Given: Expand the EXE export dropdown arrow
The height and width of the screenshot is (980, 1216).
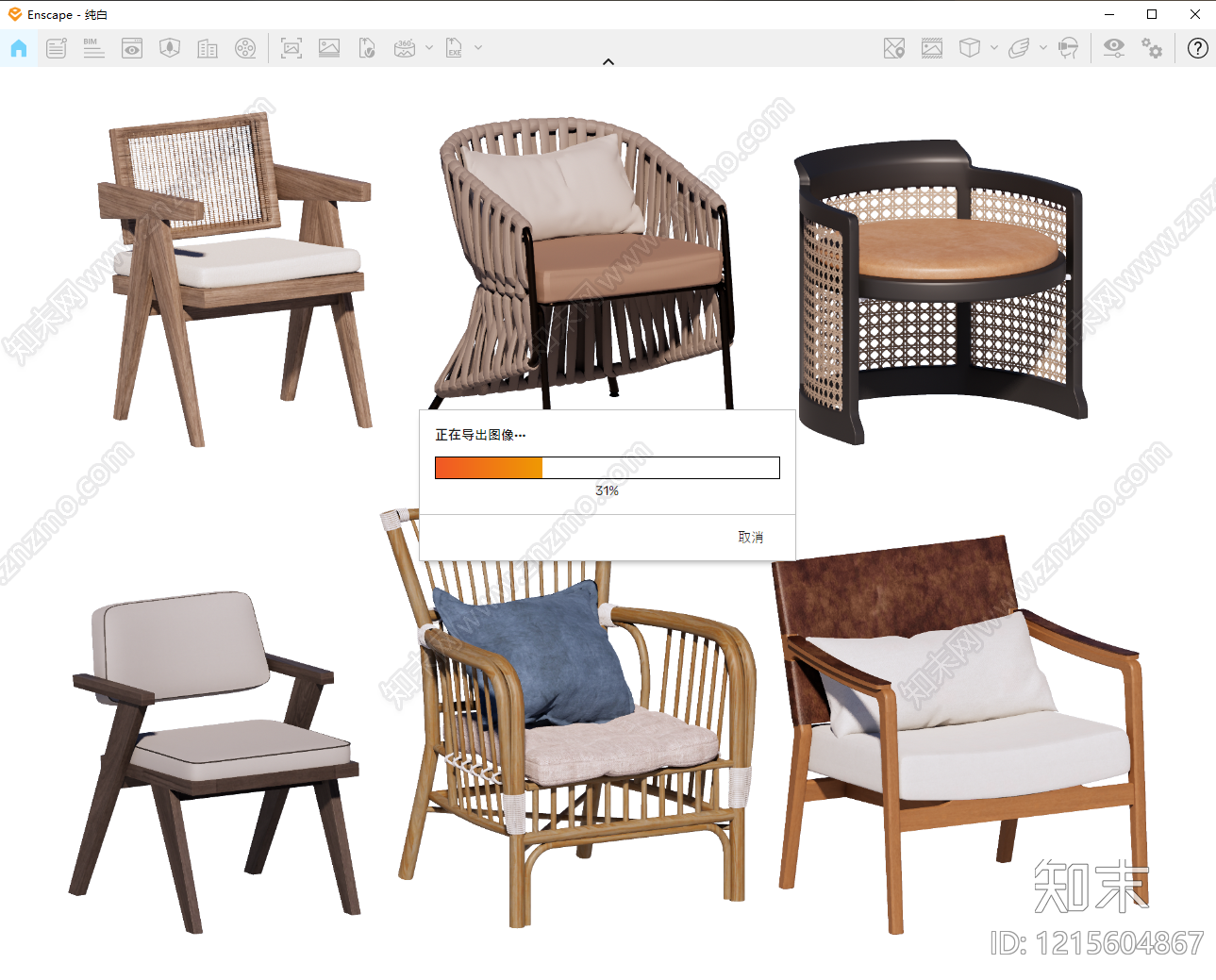Looking at the screenshot, I should pyautogui.click(x=478, y=48).
